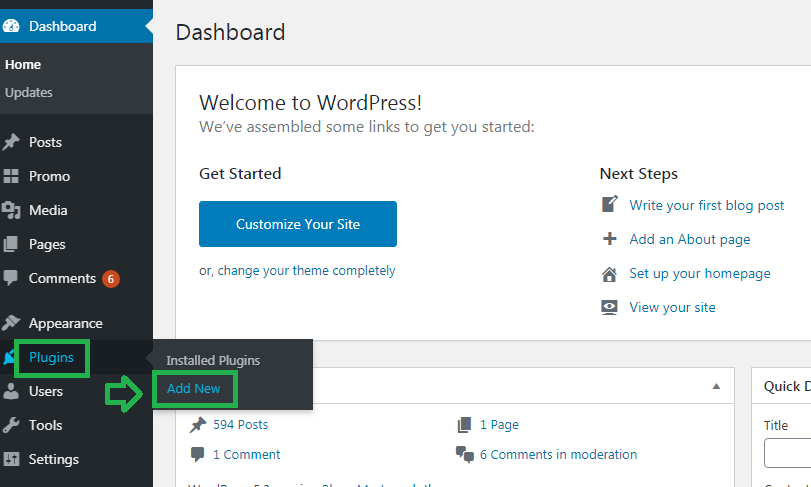Viewport: 811px width, 487px height.
Task: Select Installed Plugins from submenu
Action: pyautogui.click(x=213, y=360)
